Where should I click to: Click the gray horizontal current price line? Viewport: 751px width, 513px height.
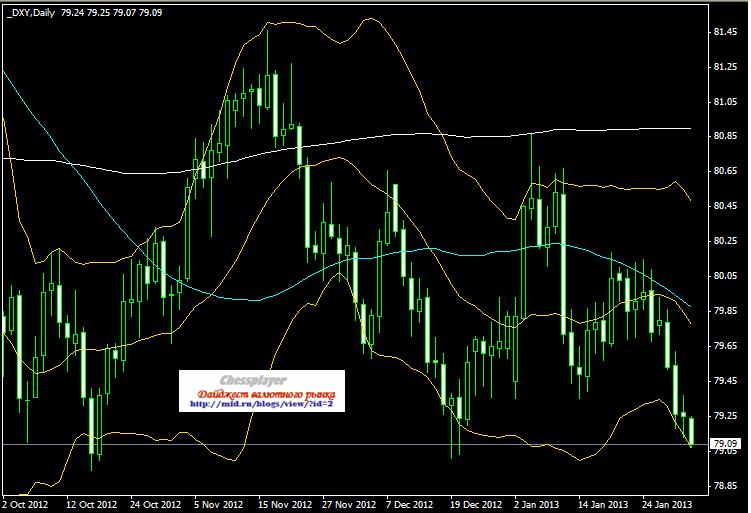[x=300, y=443]
